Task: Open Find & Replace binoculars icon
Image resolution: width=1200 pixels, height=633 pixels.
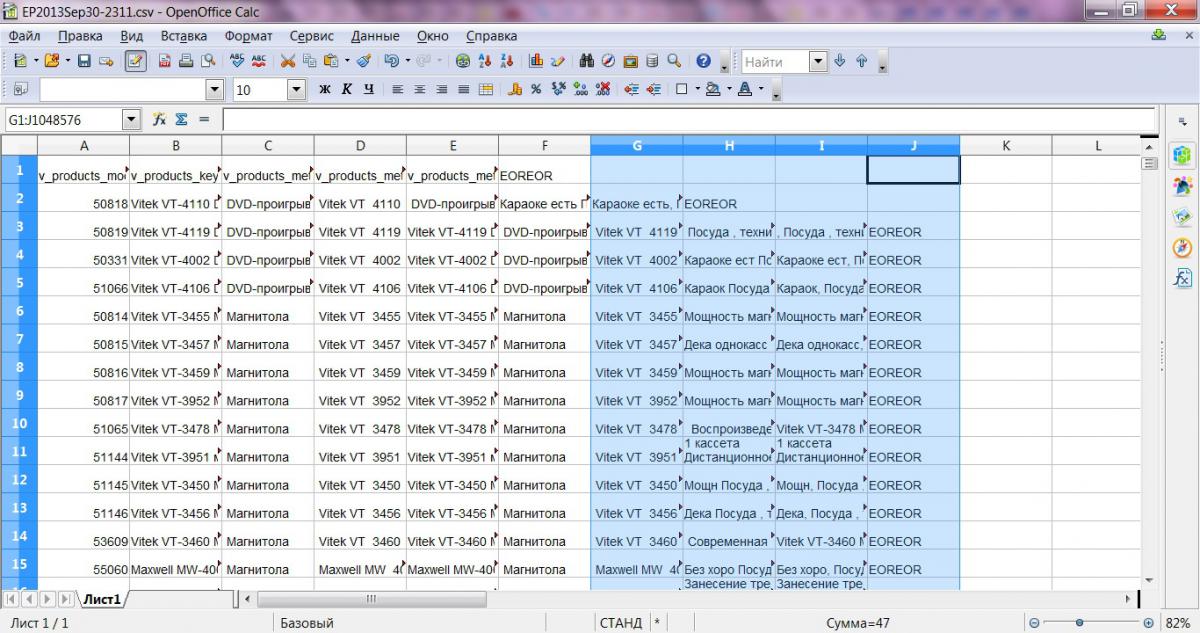Action: point(587,61)
